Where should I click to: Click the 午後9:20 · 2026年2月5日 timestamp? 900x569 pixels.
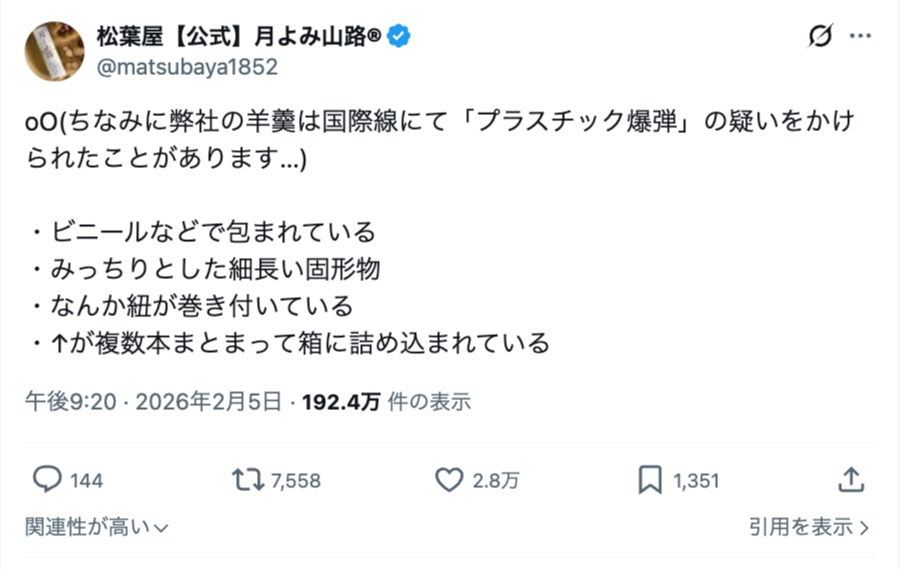pyautogui.click(x=153, y=402)
